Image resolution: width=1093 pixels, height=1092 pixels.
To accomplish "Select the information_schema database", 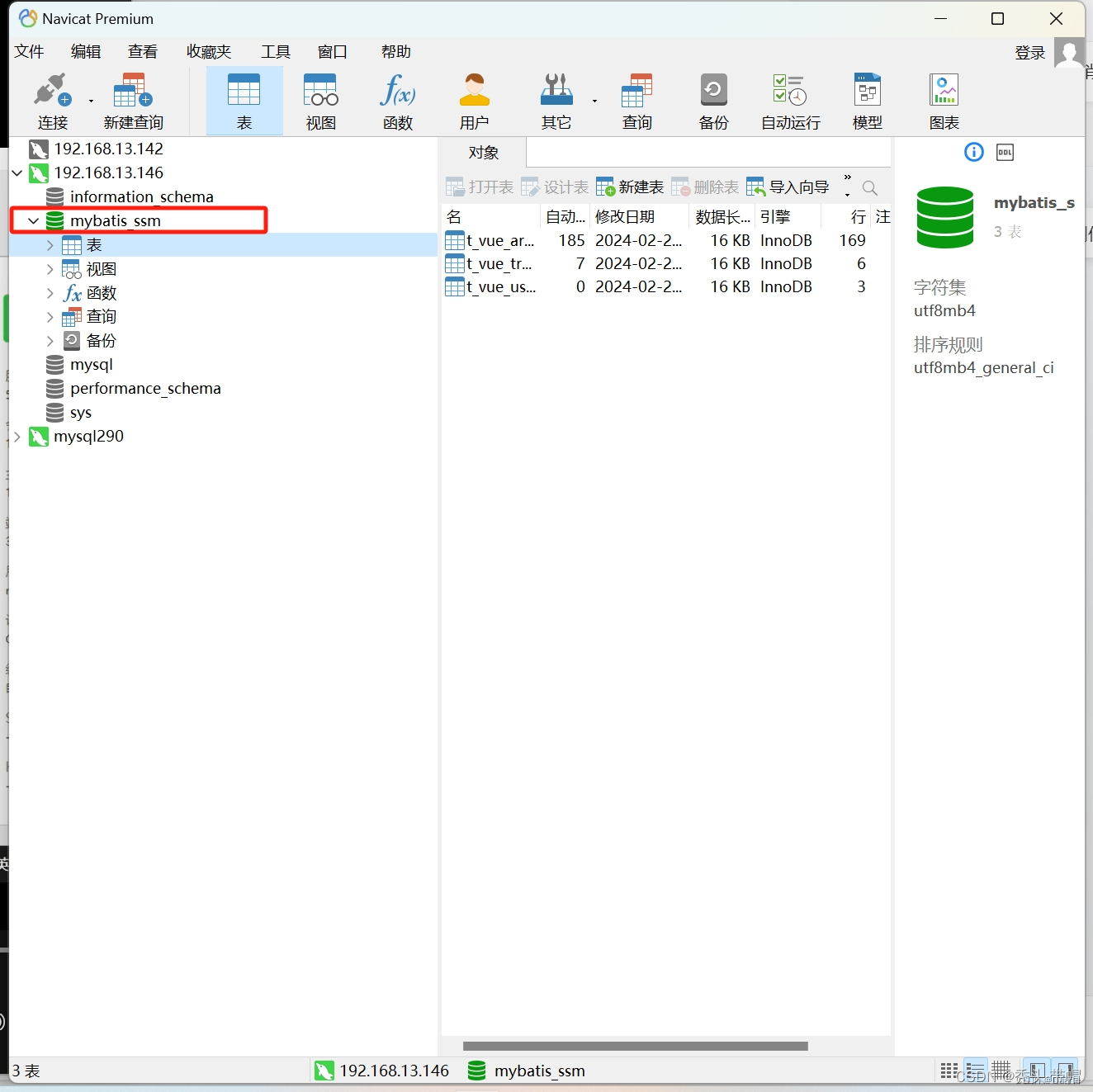I will click(x=141, y=196).
